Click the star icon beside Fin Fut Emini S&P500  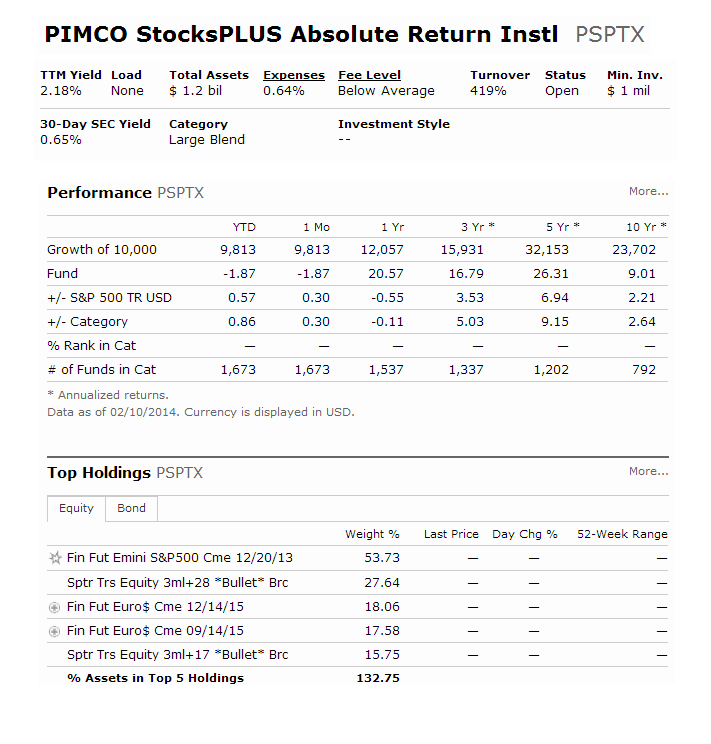(55, 558)
